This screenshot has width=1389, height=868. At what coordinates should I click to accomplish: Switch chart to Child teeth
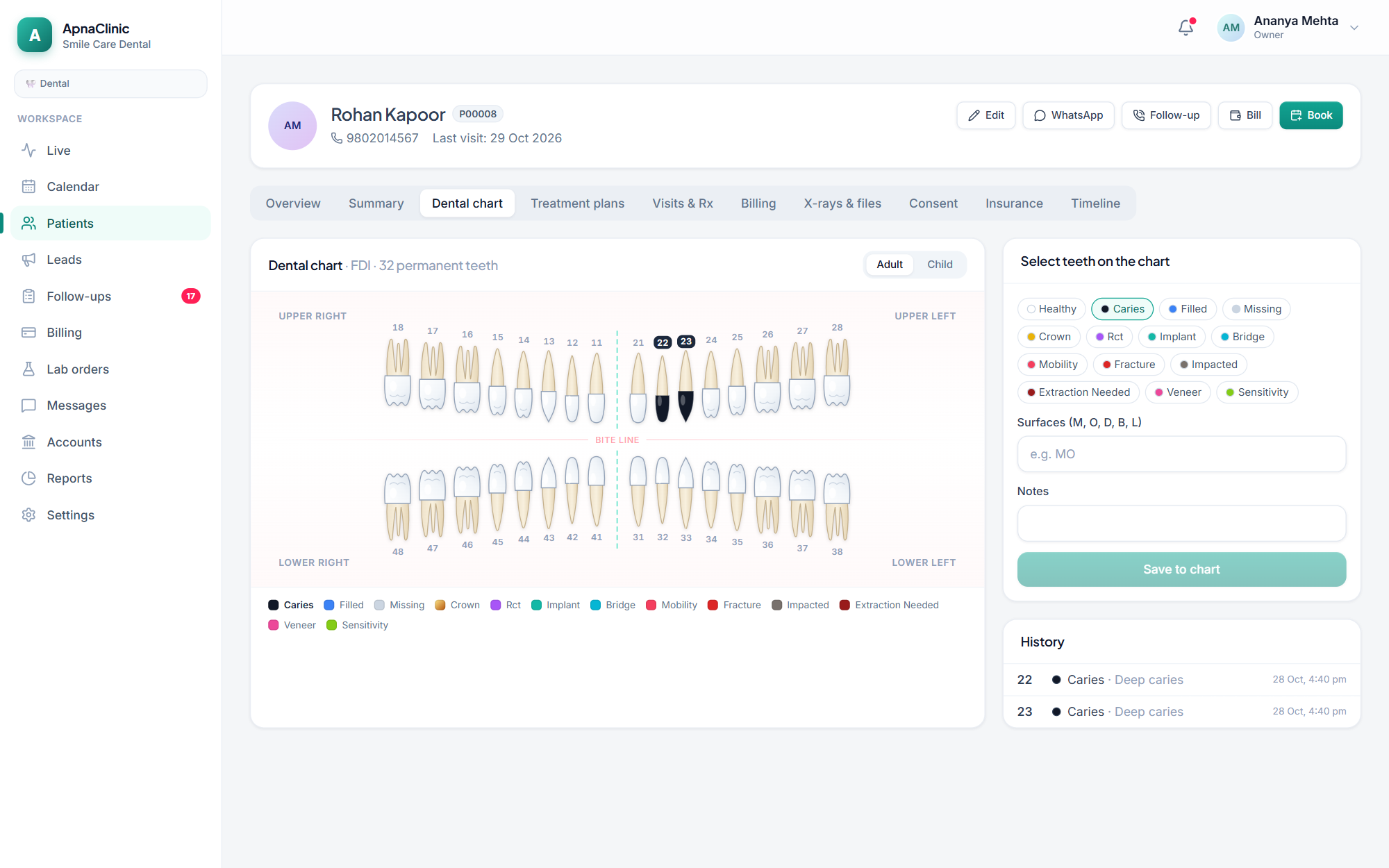click(940, 265)
